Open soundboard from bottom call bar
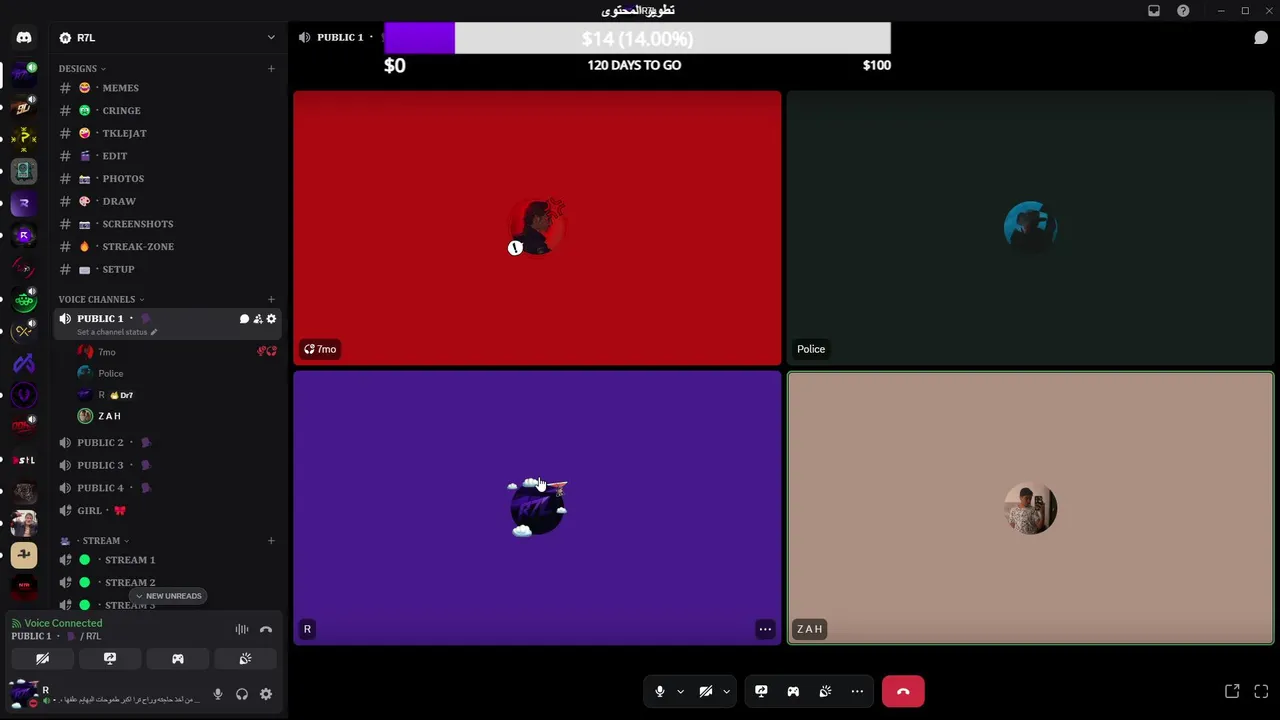 point(825,691)
